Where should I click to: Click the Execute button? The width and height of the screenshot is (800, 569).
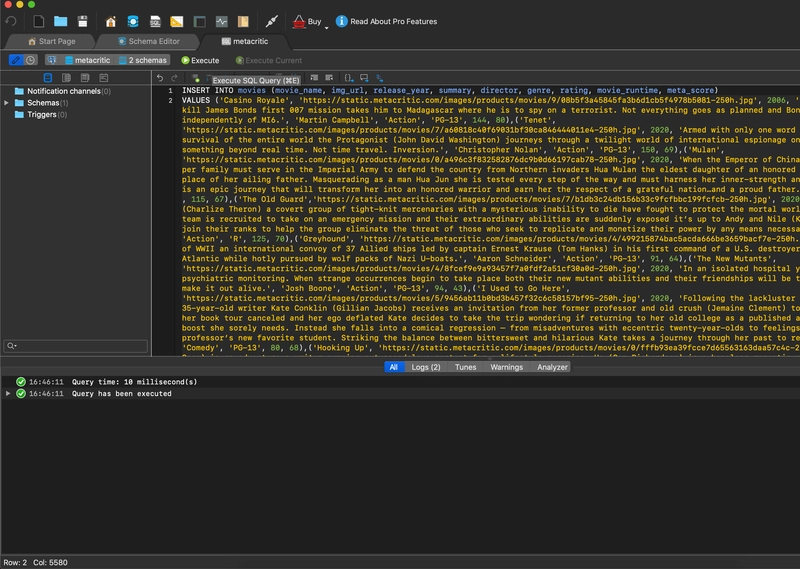(x=200, y=60)
